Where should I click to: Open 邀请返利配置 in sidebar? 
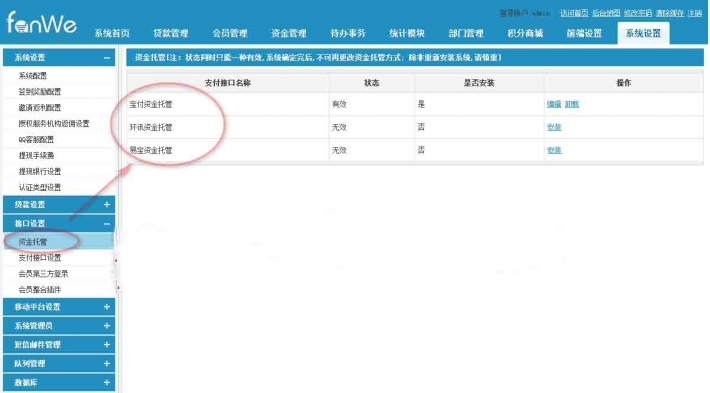tap(39, 107)
